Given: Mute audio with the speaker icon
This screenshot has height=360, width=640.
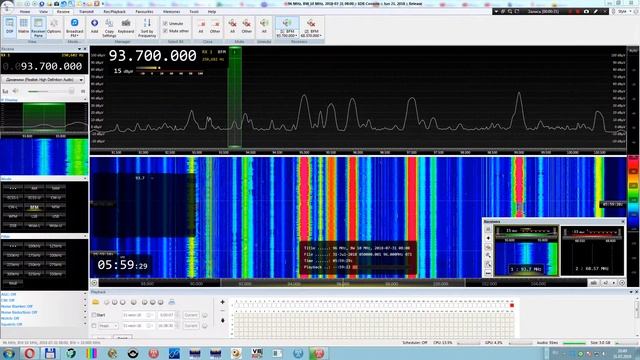Looking at the screenshot, I should tap(16, 91).
